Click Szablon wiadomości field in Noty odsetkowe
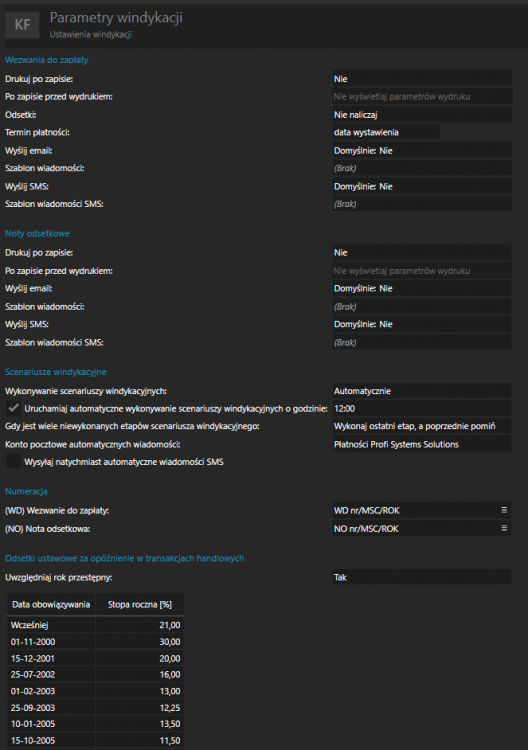 click(422, 307)
